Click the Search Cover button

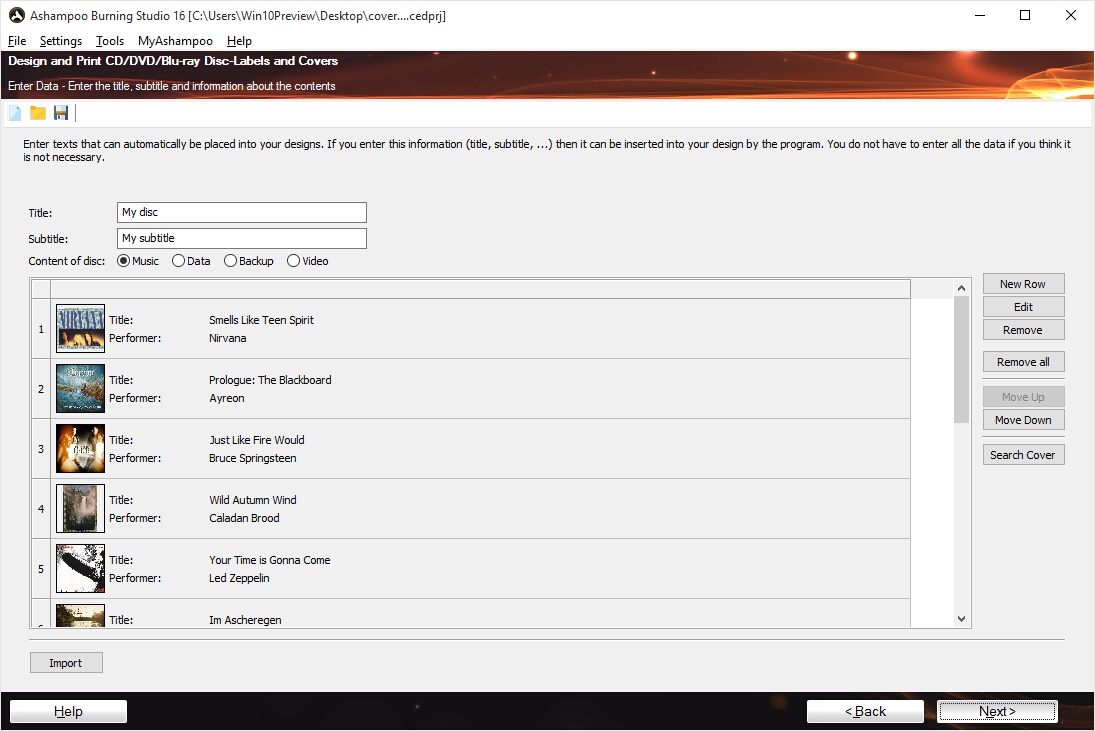click(x=1023, y=455)
